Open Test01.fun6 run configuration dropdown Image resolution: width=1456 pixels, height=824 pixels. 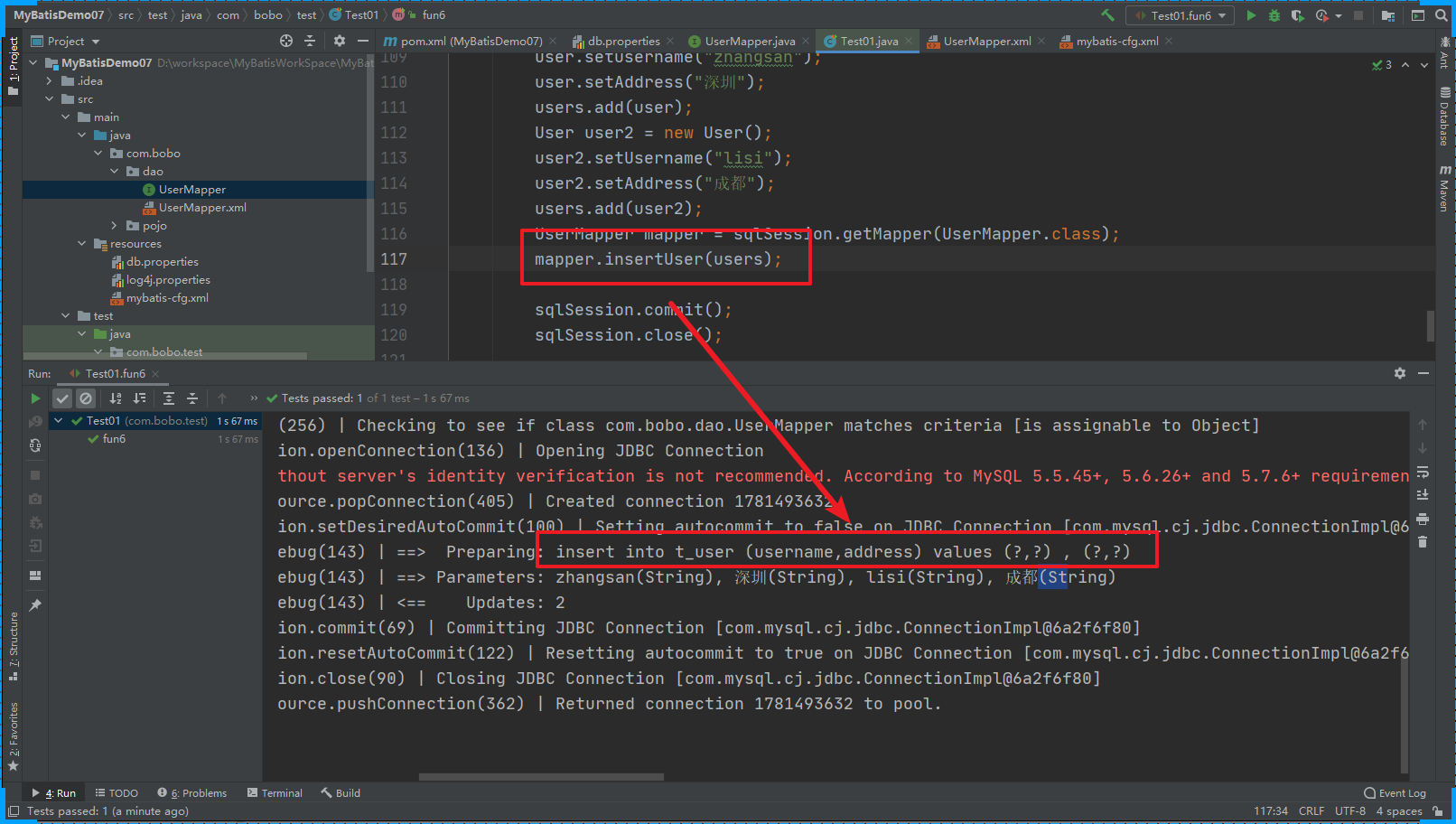[1181, 15]
